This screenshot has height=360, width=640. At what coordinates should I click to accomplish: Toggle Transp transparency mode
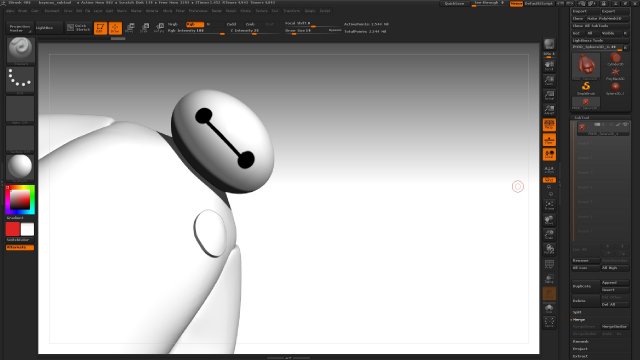point(549,279)
